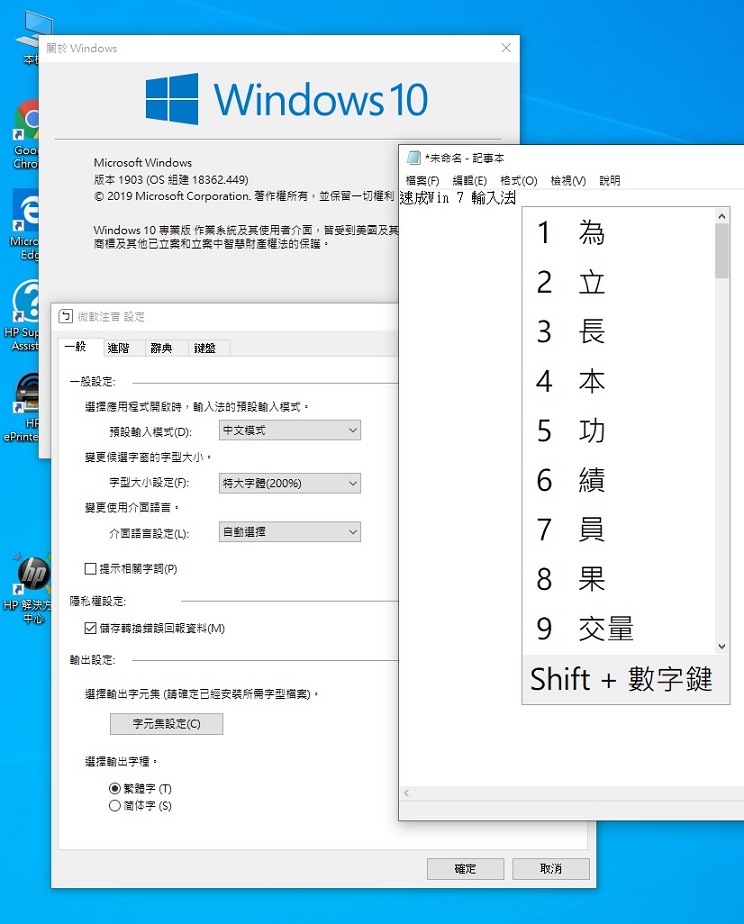The width and height of the screenshot is (744, 924).
Task: Click the Notepad icon in title bar
Action: click(414, 157)
